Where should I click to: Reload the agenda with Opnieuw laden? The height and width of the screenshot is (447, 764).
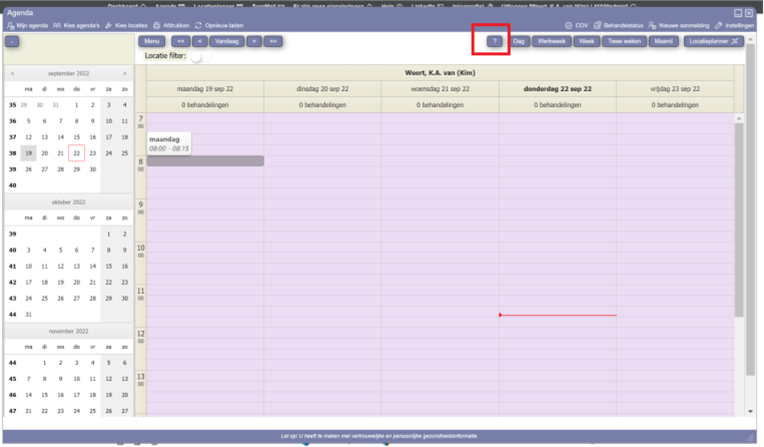coord(219,25)
